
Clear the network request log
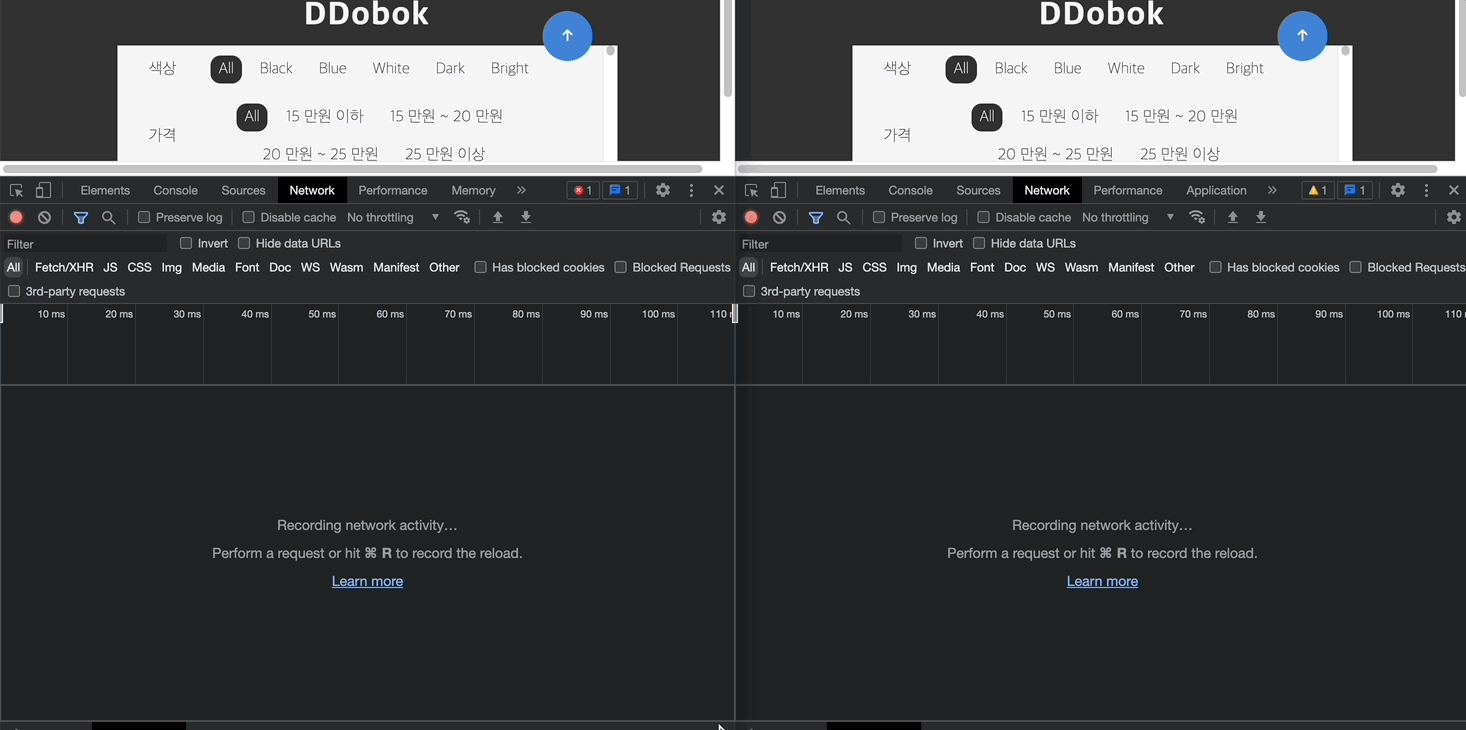pos(44,217)
